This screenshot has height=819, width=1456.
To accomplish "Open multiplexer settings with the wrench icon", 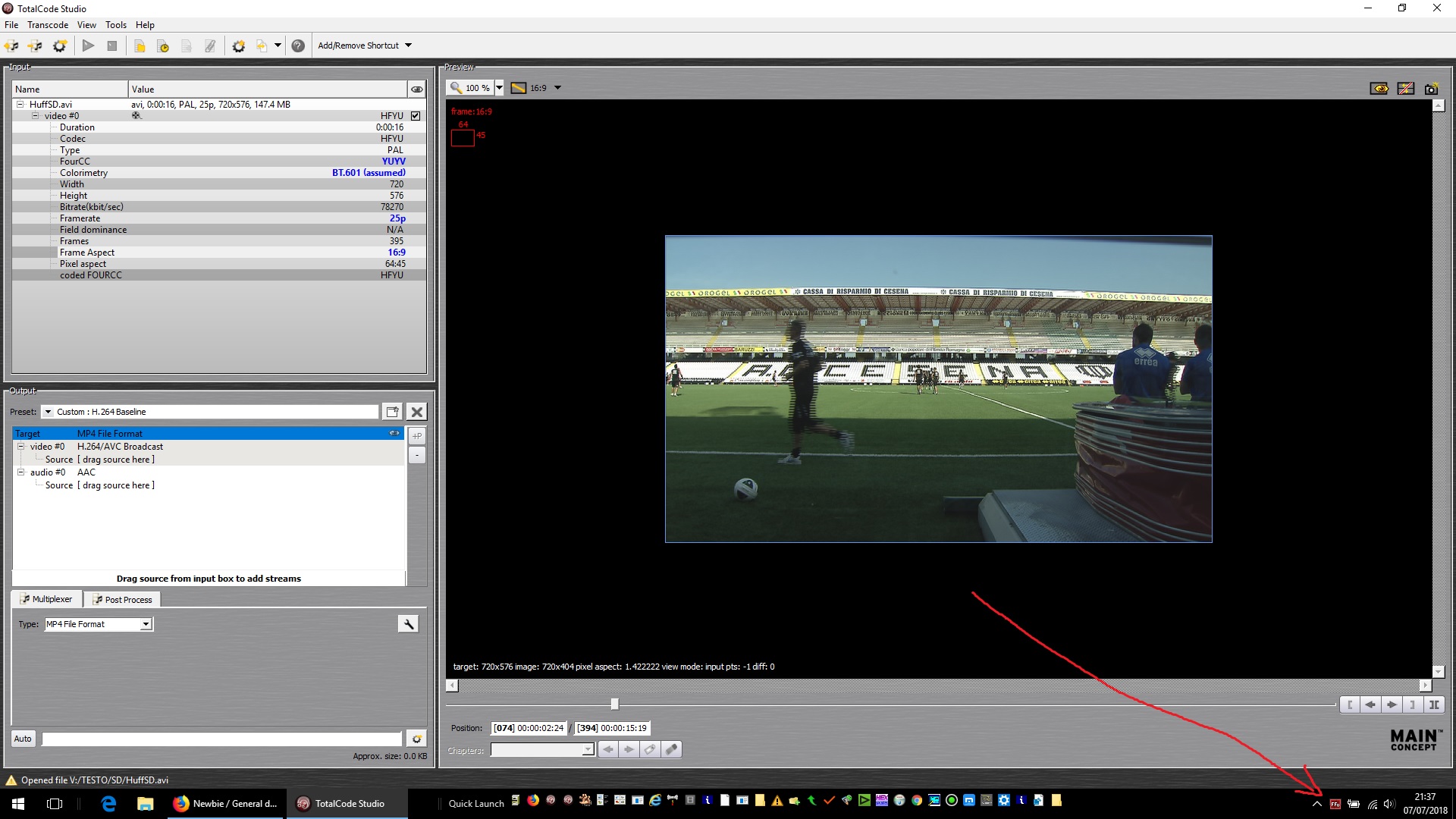I will [408, 624].
